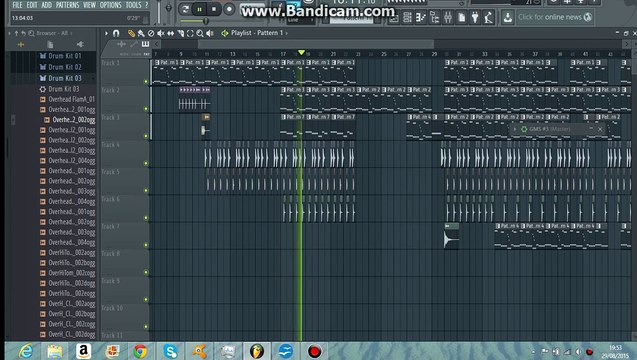Open the Piano roll window button
The width and height of the screenshot is (637, 360).
[420, 17]
